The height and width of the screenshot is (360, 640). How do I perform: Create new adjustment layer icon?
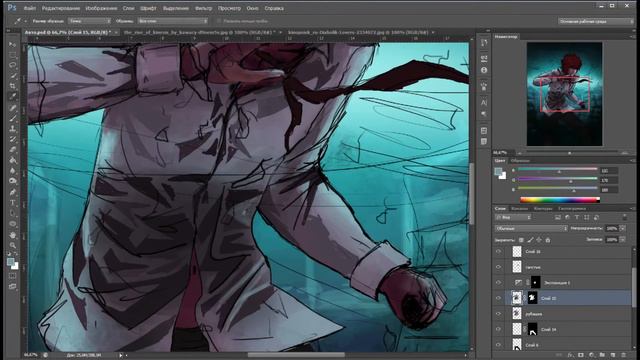[591, 355]
